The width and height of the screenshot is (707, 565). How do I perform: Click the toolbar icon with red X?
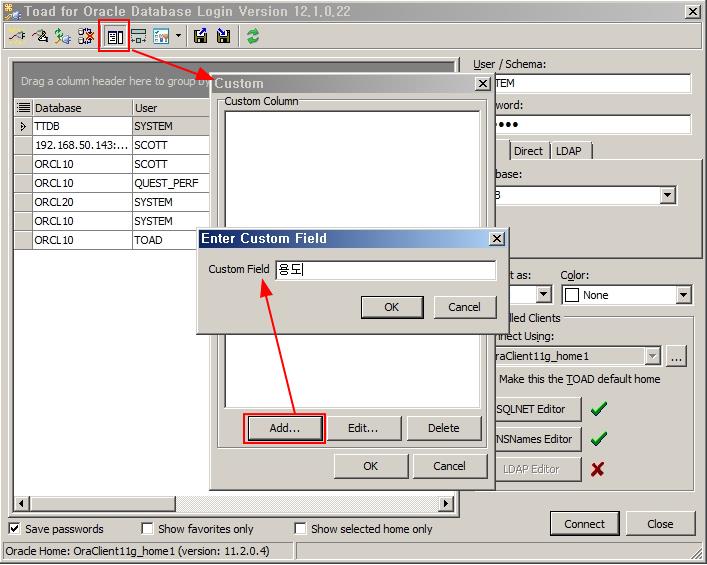[86, 37]
